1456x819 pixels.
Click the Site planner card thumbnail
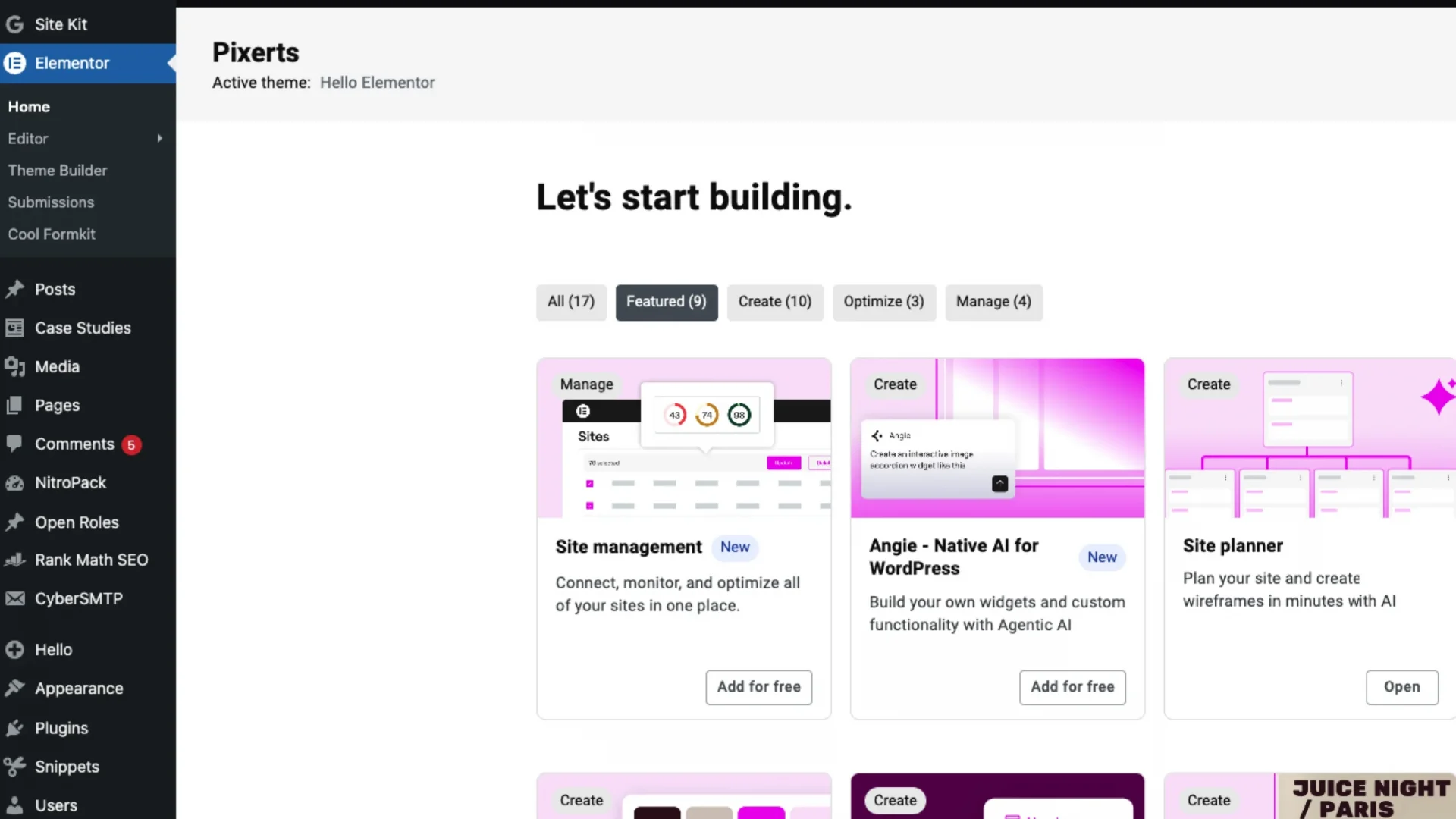click(1310, 438)
